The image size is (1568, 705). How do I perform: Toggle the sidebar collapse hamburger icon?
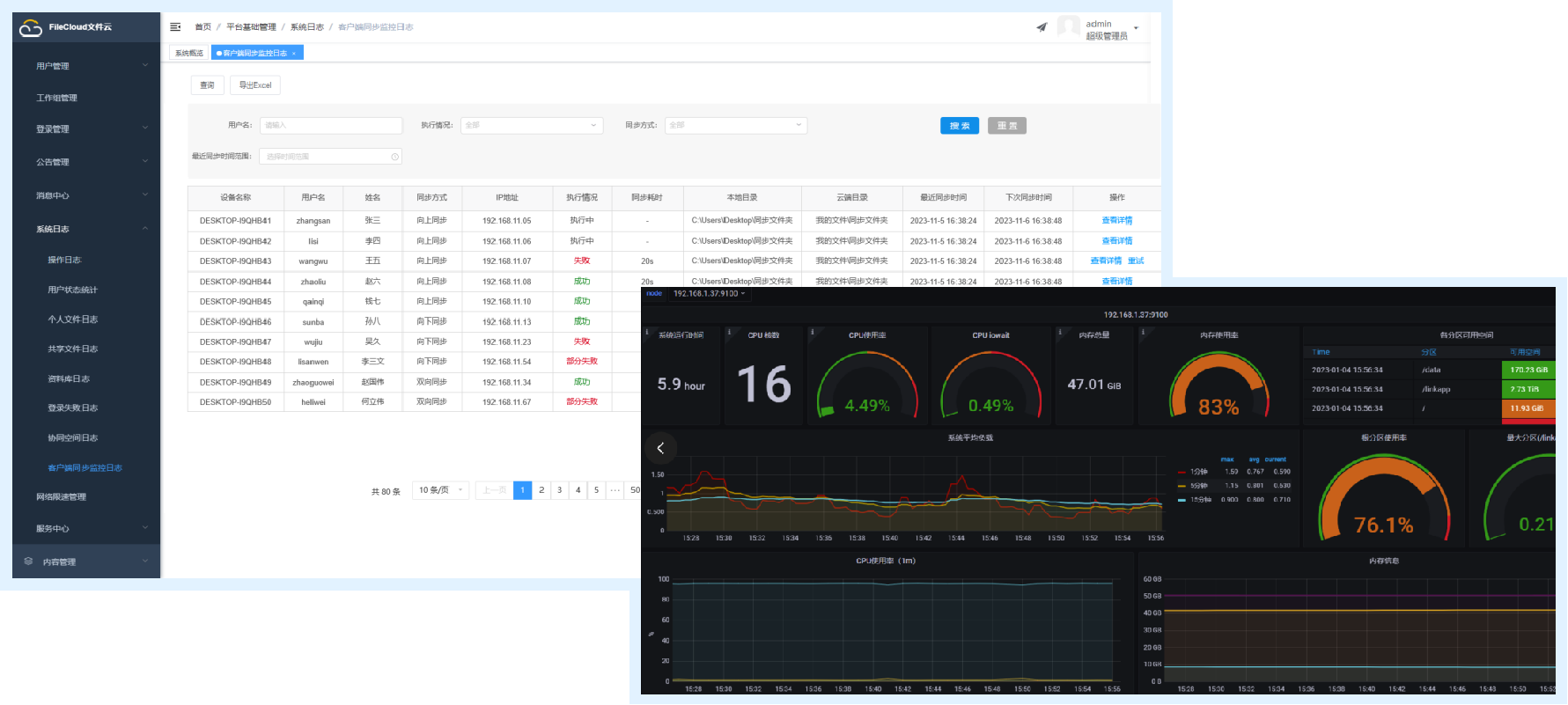click(175, 27)
